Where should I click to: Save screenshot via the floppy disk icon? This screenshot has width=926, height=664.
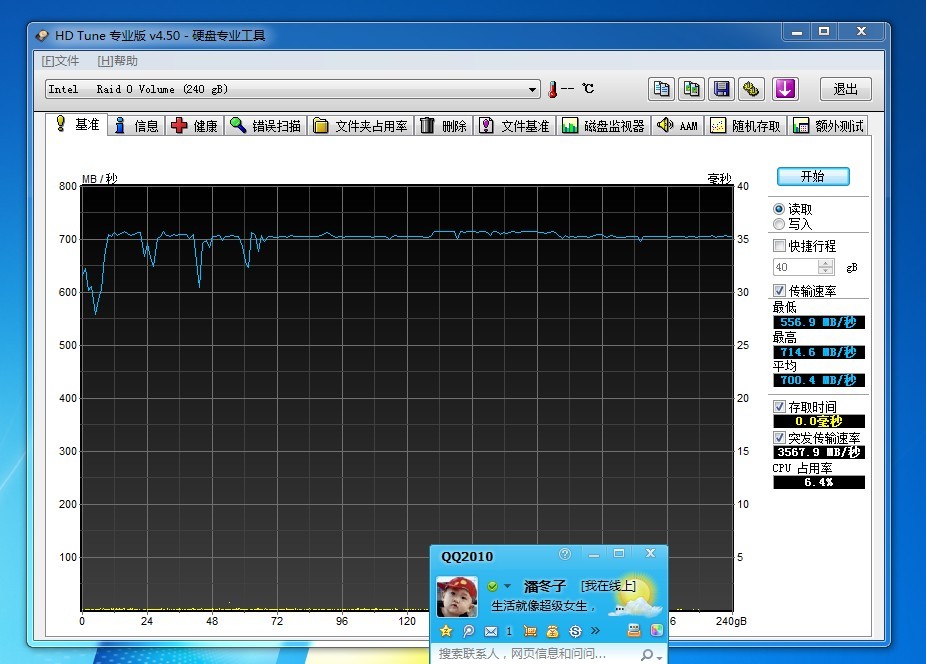click(721, 89)
